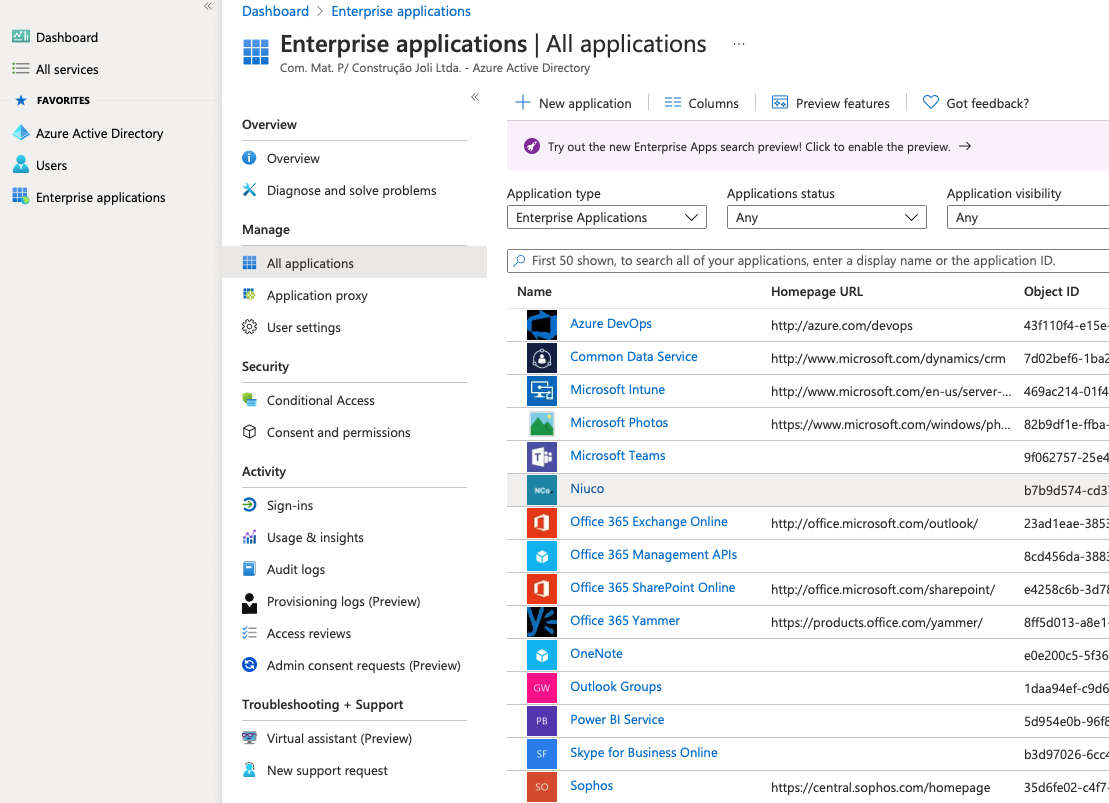Click the User settings gear icon

(249, 327)
